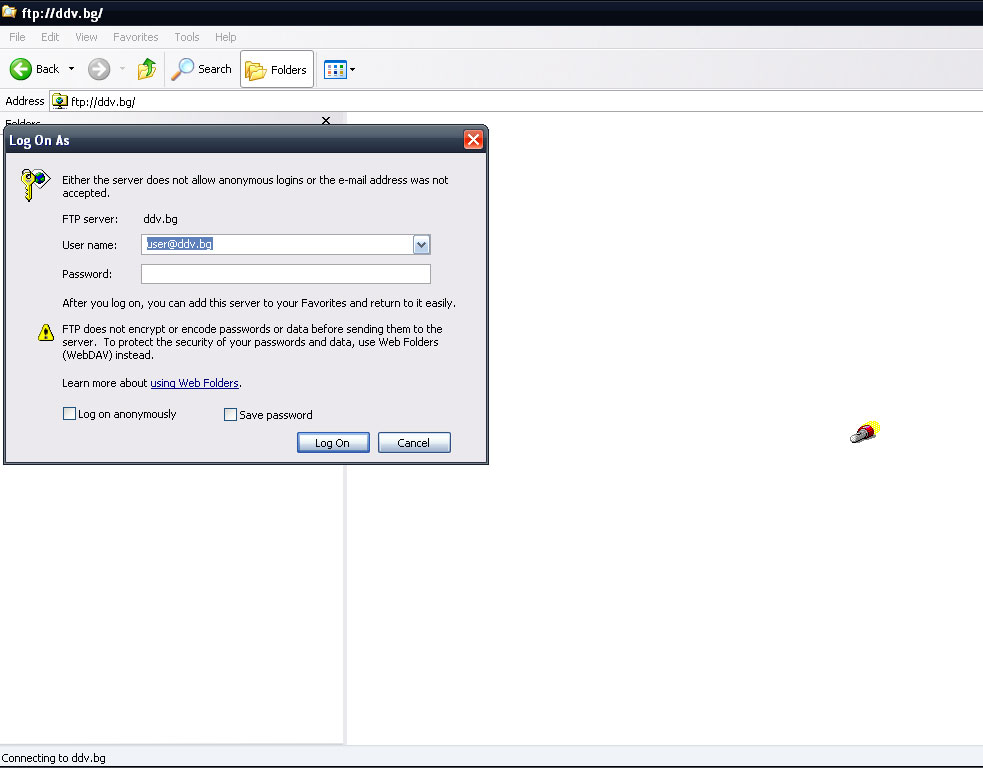Open the 'using Web Folders' link
The height and width of the screenshot is (768, 983).
tap(194, 383)
